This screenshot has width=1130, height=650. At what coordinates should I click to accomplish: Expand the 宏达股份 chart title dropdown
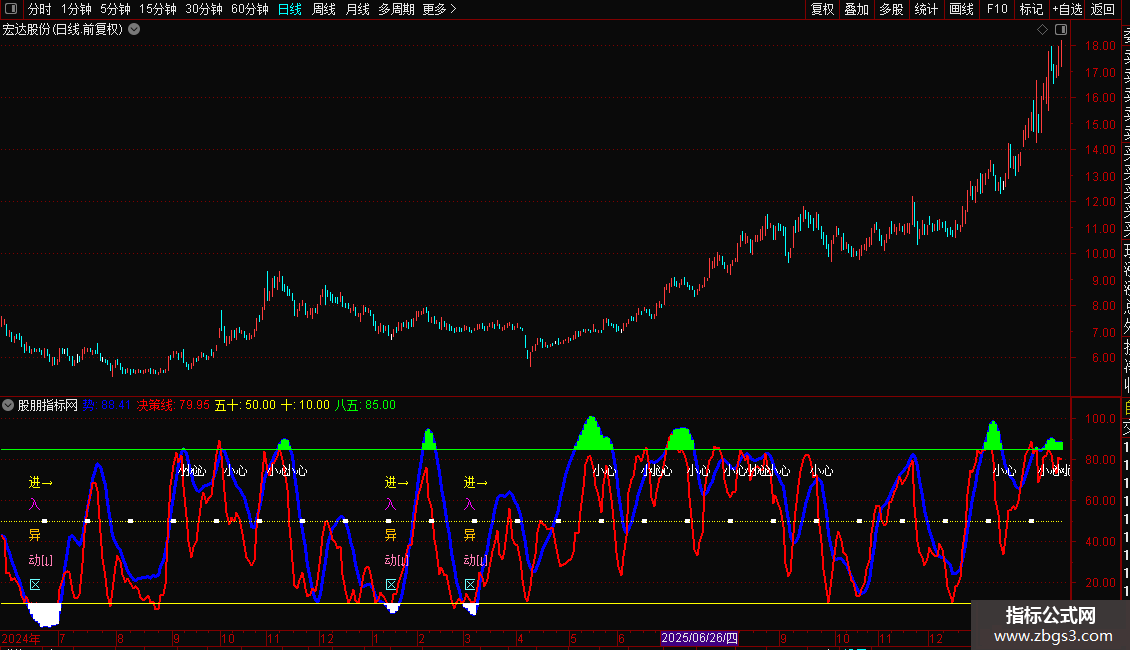point(134,30)
